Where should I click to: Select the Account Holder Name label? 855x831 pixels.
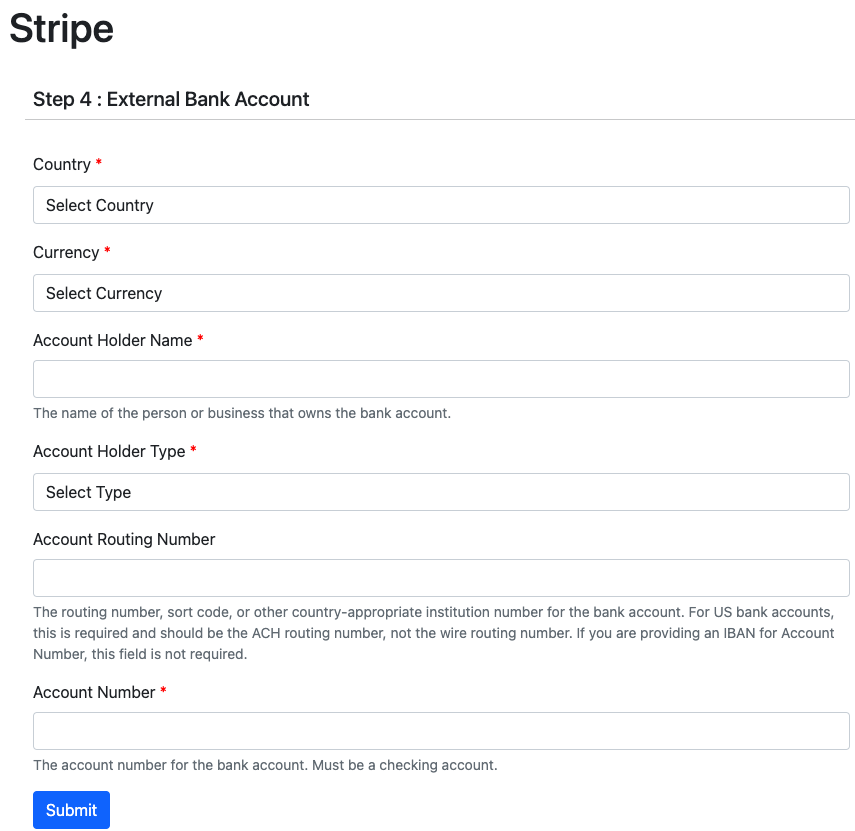(x=112, y=340)
